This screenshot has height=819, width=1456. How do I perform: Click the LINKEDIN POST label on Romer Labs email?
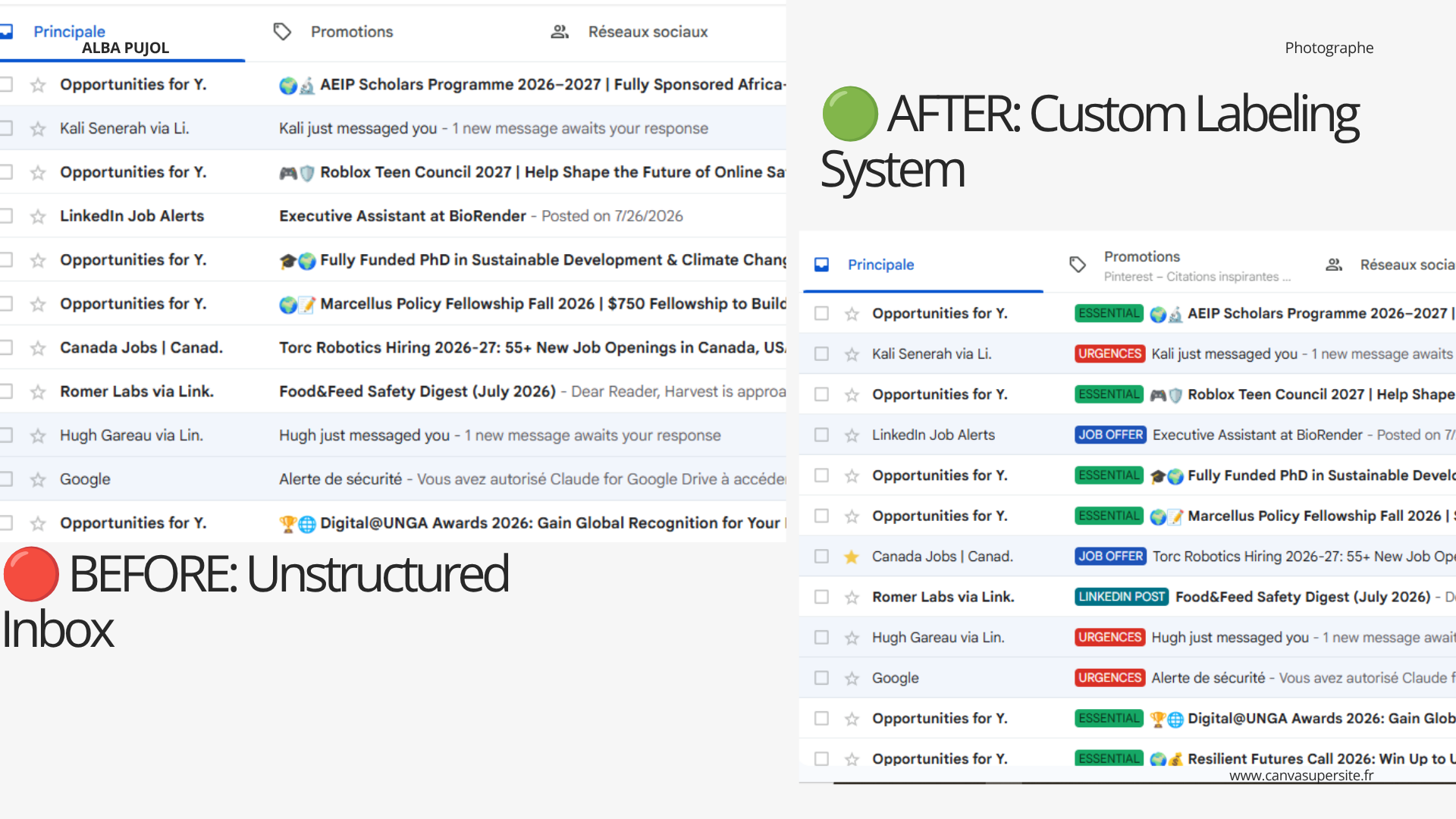tap(1122, 598)
